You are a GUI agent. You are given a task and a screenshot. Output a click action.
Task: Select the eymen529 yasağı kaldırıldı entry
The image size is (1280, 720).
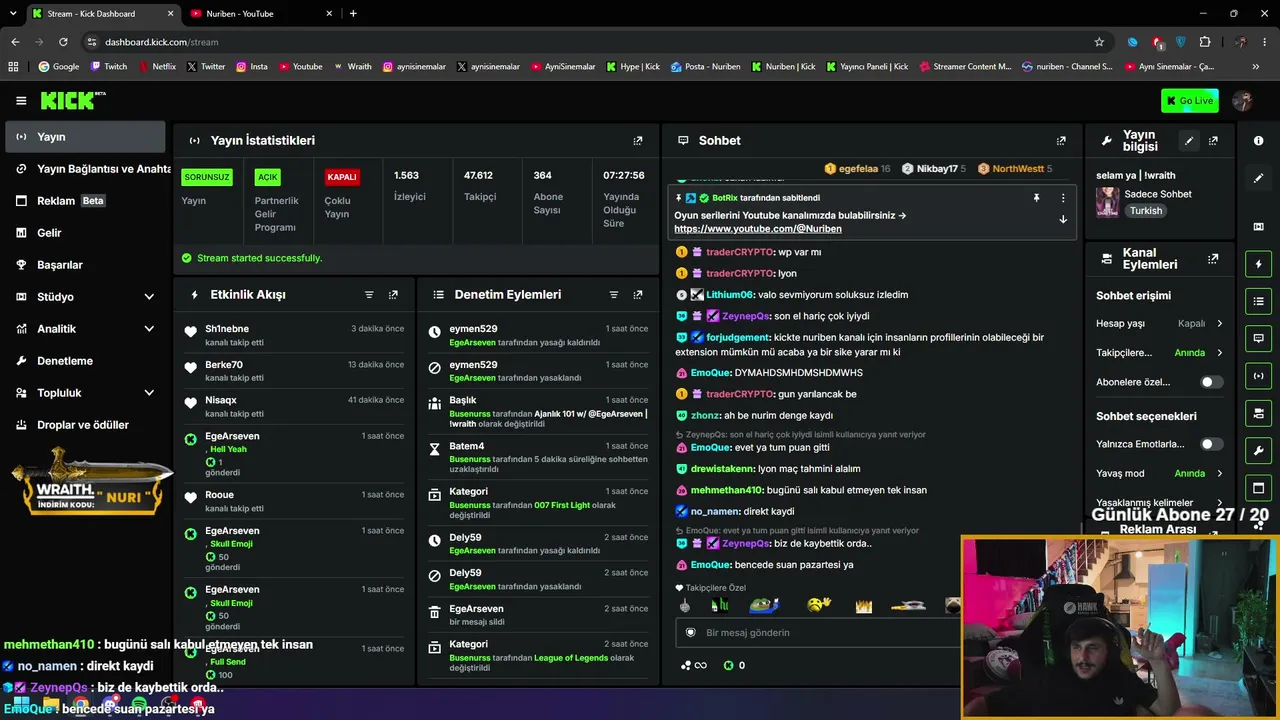[537, 335]
